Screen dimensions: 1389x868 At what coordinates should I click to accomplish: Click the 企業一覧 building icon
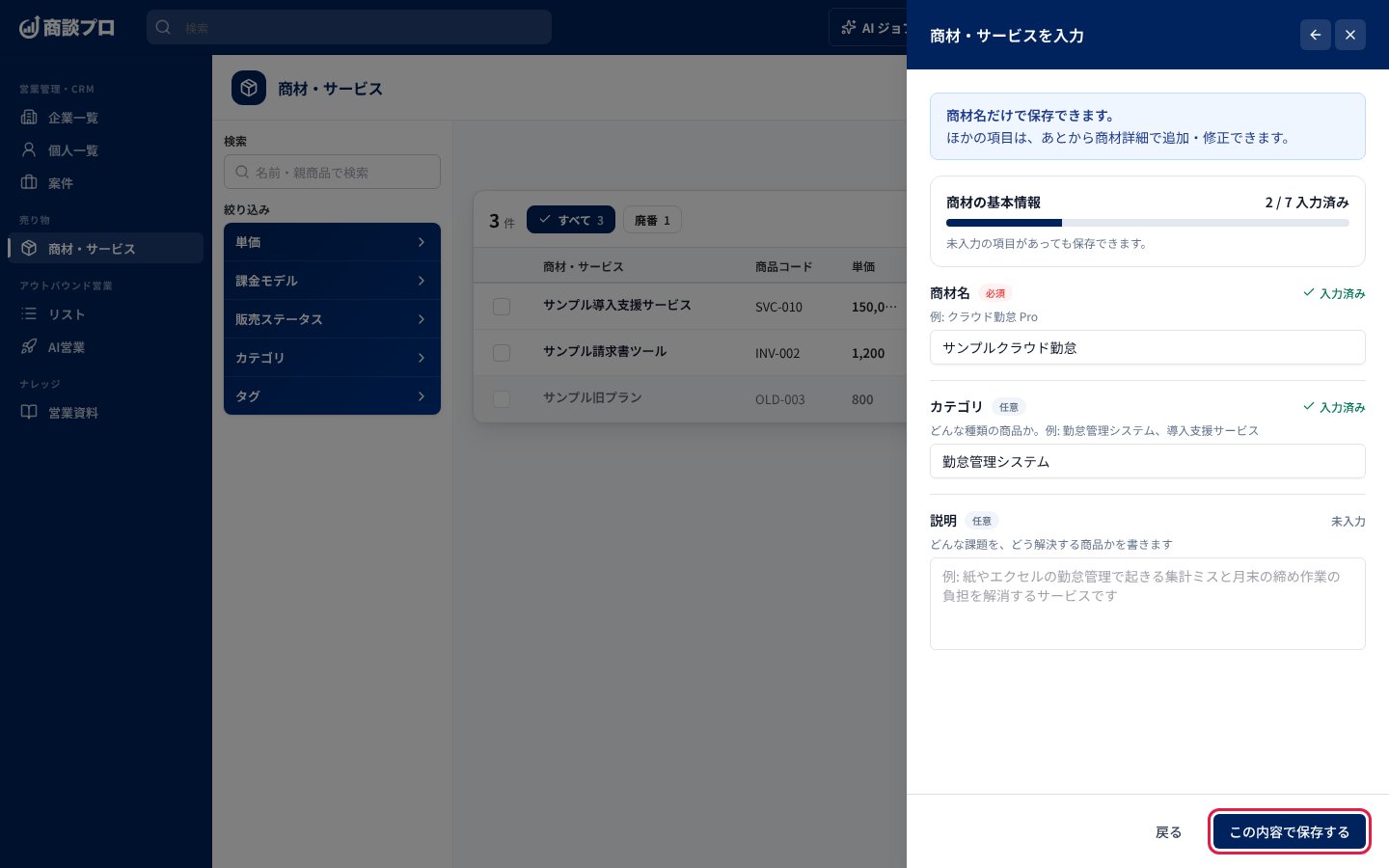pyautogui.click(x=29, y=118)
